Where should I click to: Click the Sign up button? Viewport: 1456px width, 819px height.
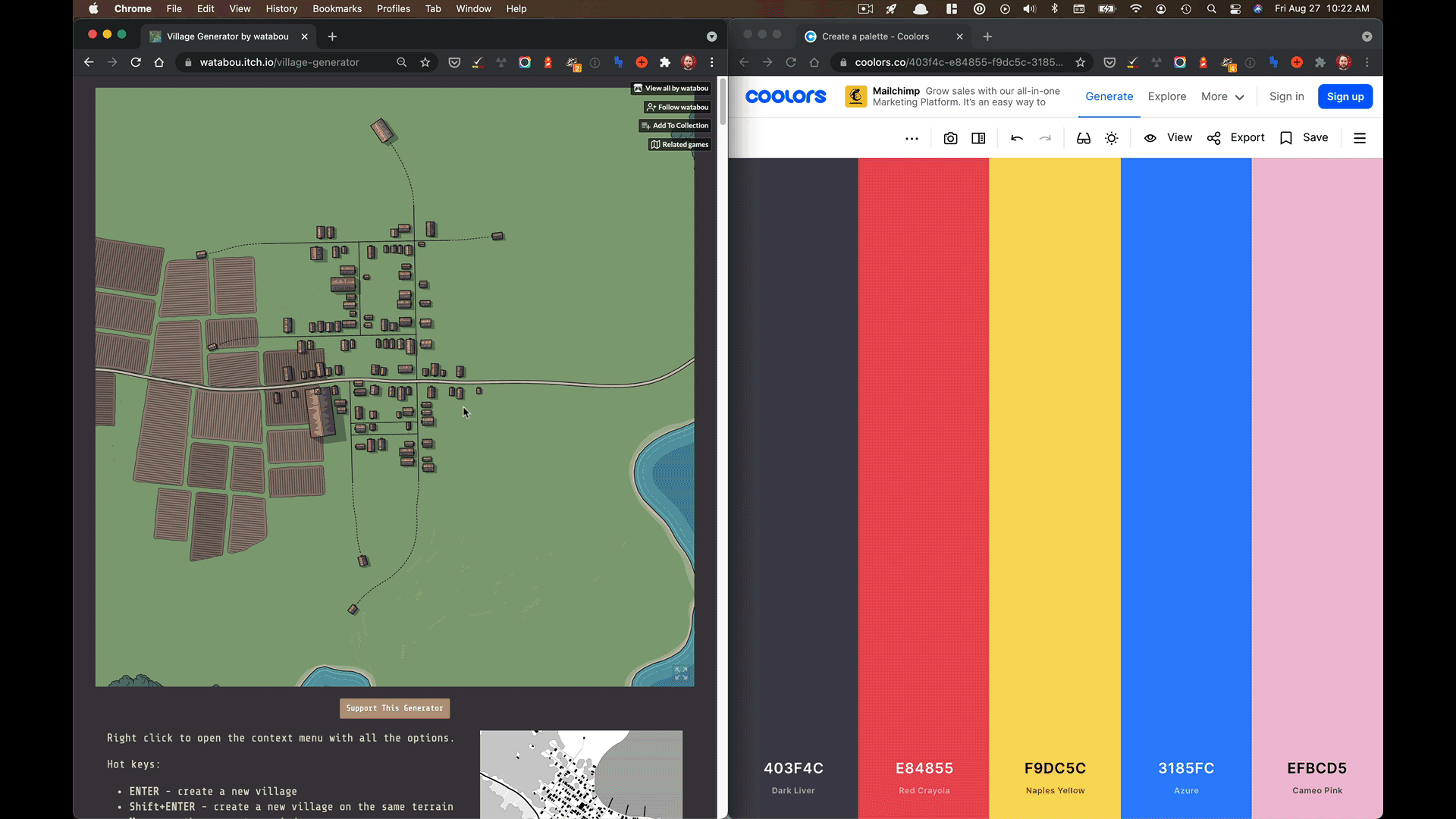1345,96
